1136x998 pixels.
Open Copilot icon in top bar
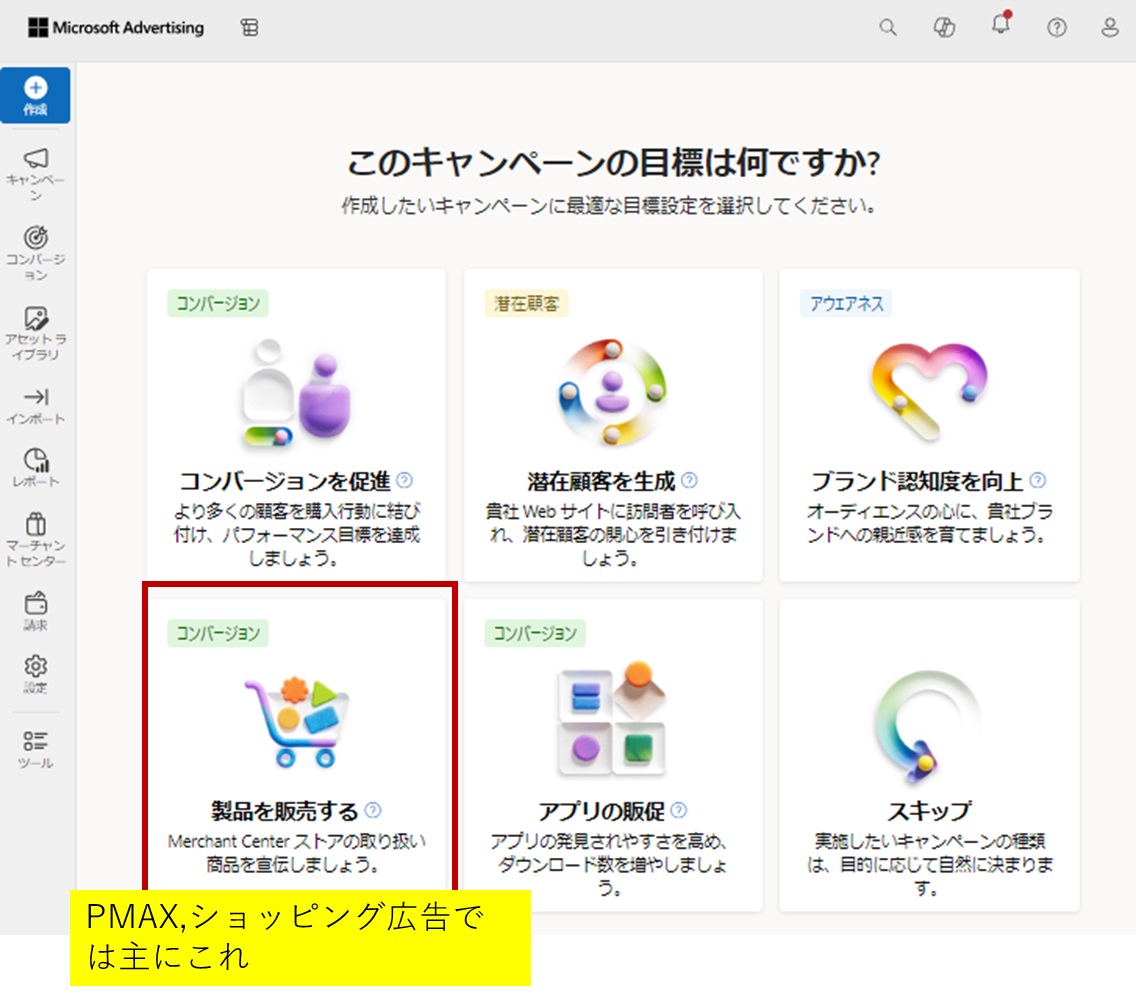pos(943,28)
